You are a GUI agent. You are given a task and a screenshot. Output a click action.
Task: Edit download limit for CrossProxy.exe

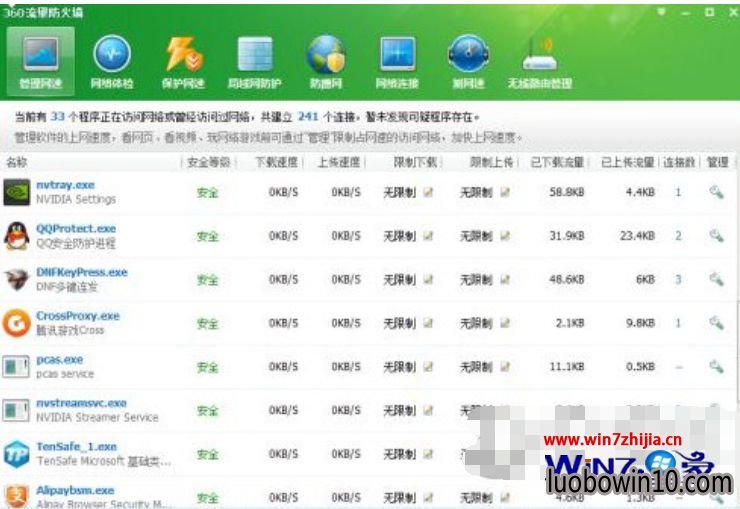point(428,323)
